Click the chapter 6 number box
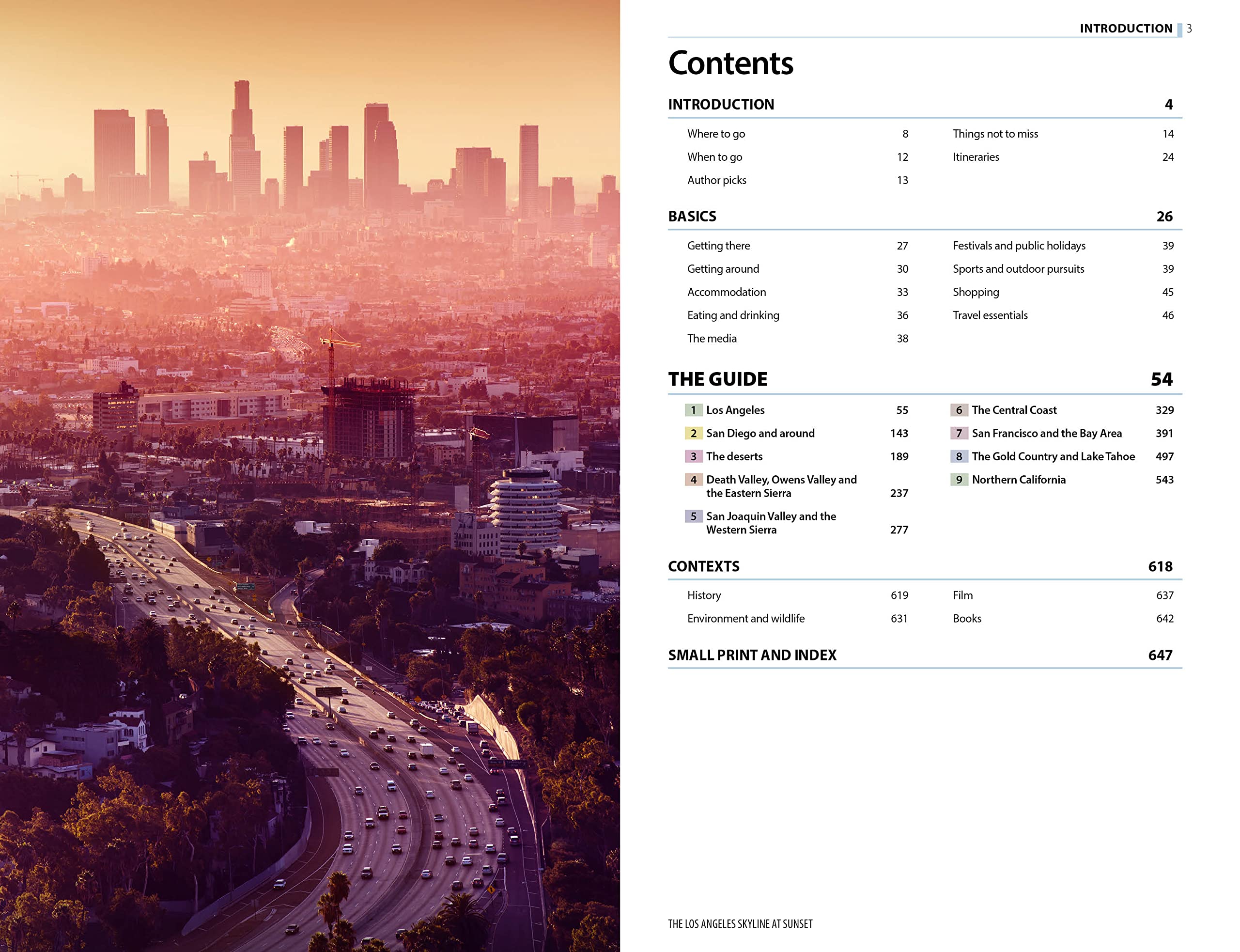The width and height of the screenshot is (1240, 952). pos(959,410)
